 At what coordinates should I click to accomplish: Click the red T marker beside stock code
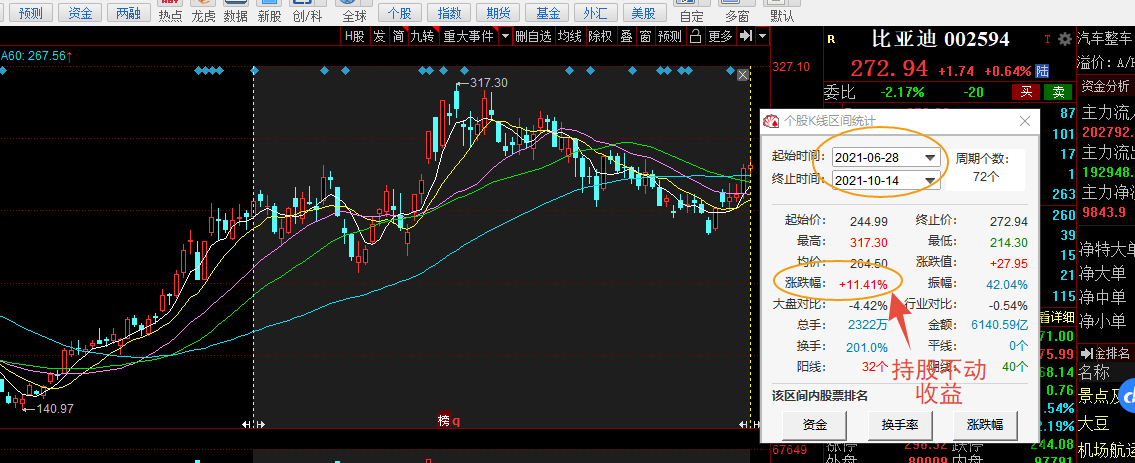click(x=1047, y=39)
